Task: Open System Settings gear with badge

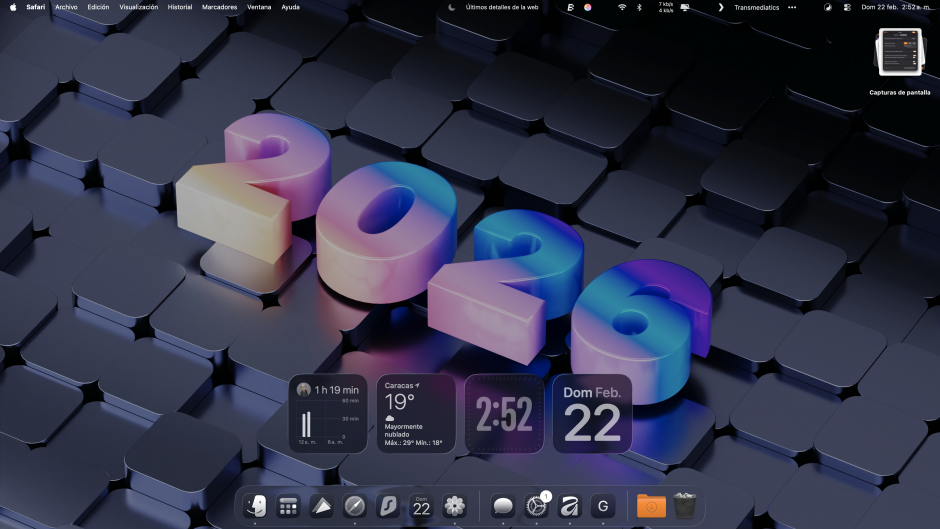Action: click(537, 506)
